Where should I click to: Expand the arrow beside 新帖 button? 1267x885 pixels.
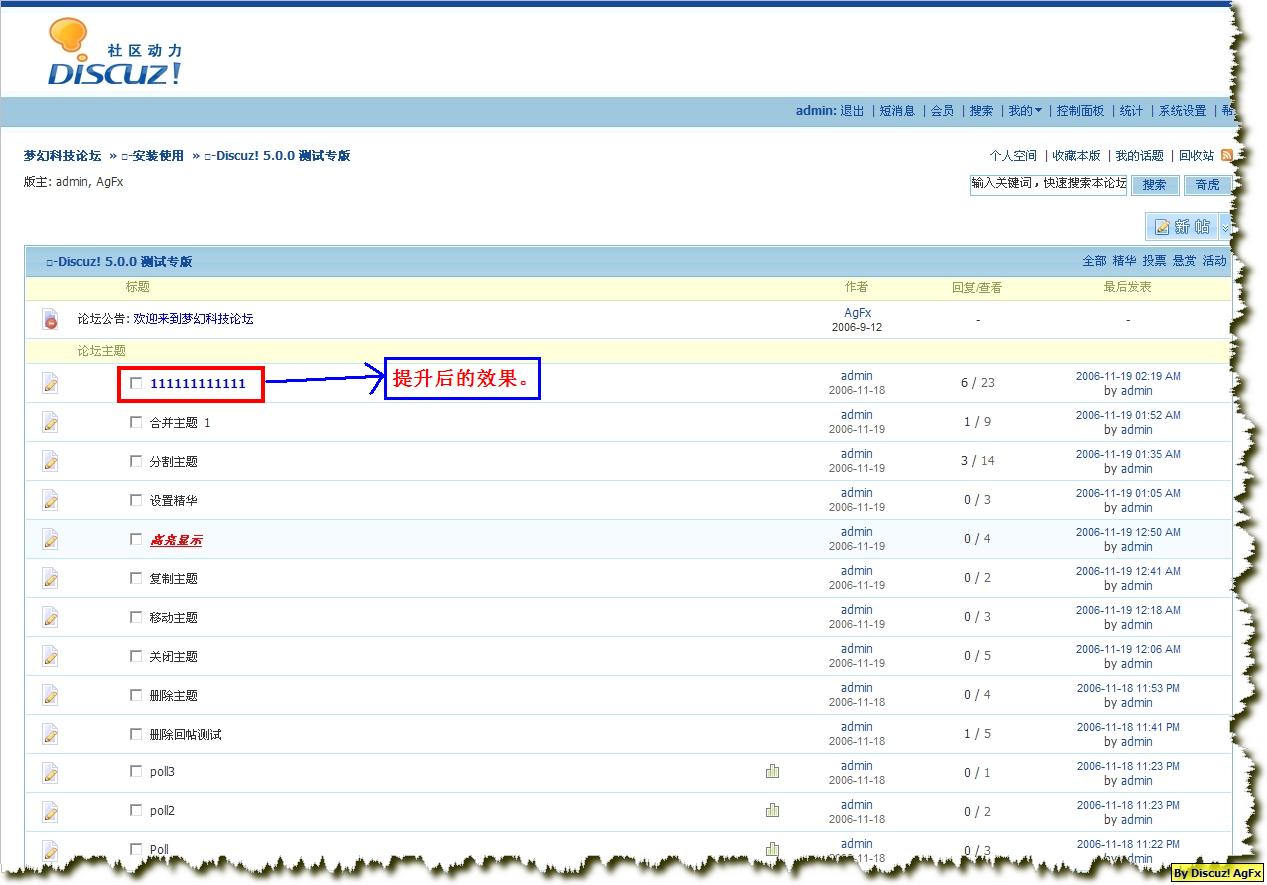click(1225, 228)
